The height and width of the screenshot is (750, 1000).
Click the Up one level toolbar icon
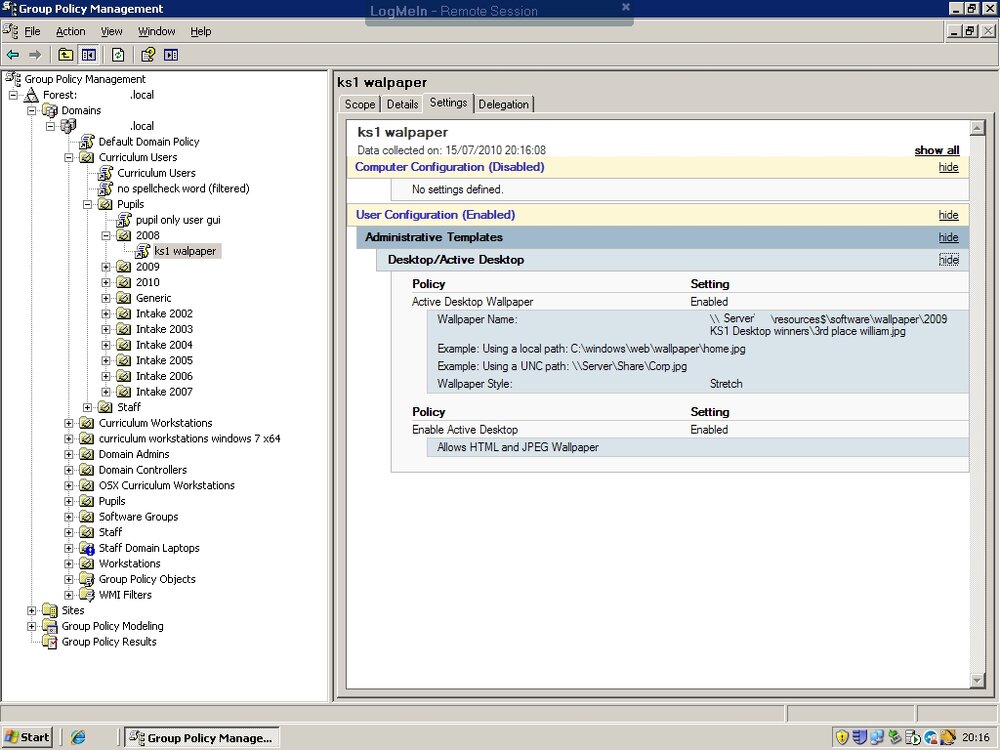(x=65, y=55)
